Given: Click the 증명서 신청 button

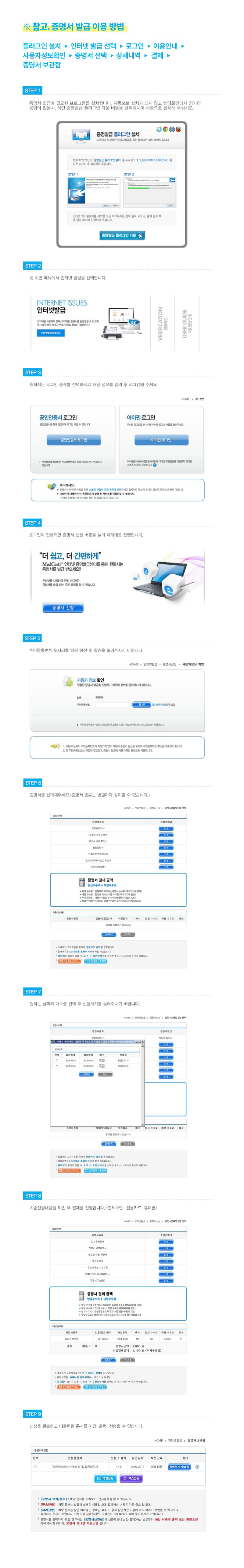Looking at the screenshot, I should click(x=63, y=608).
